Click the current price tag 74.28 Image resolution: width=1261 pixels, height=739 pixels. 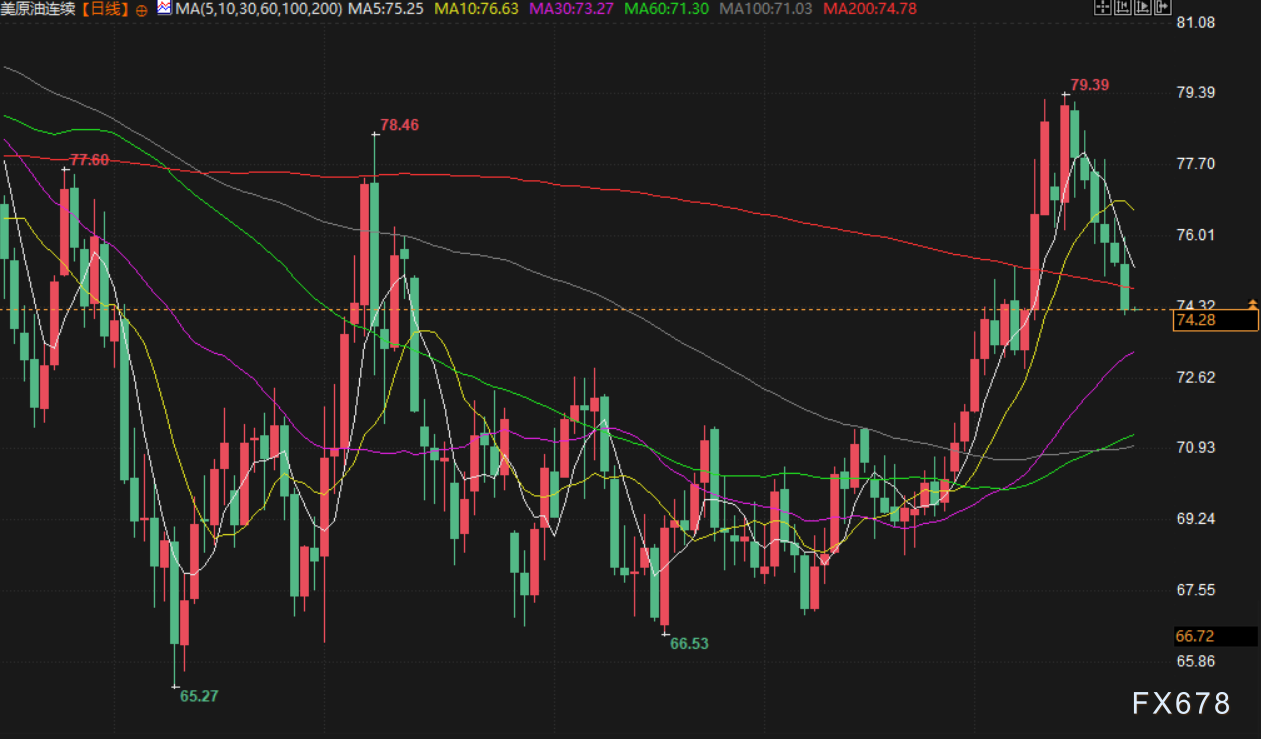pos(1216,320)
